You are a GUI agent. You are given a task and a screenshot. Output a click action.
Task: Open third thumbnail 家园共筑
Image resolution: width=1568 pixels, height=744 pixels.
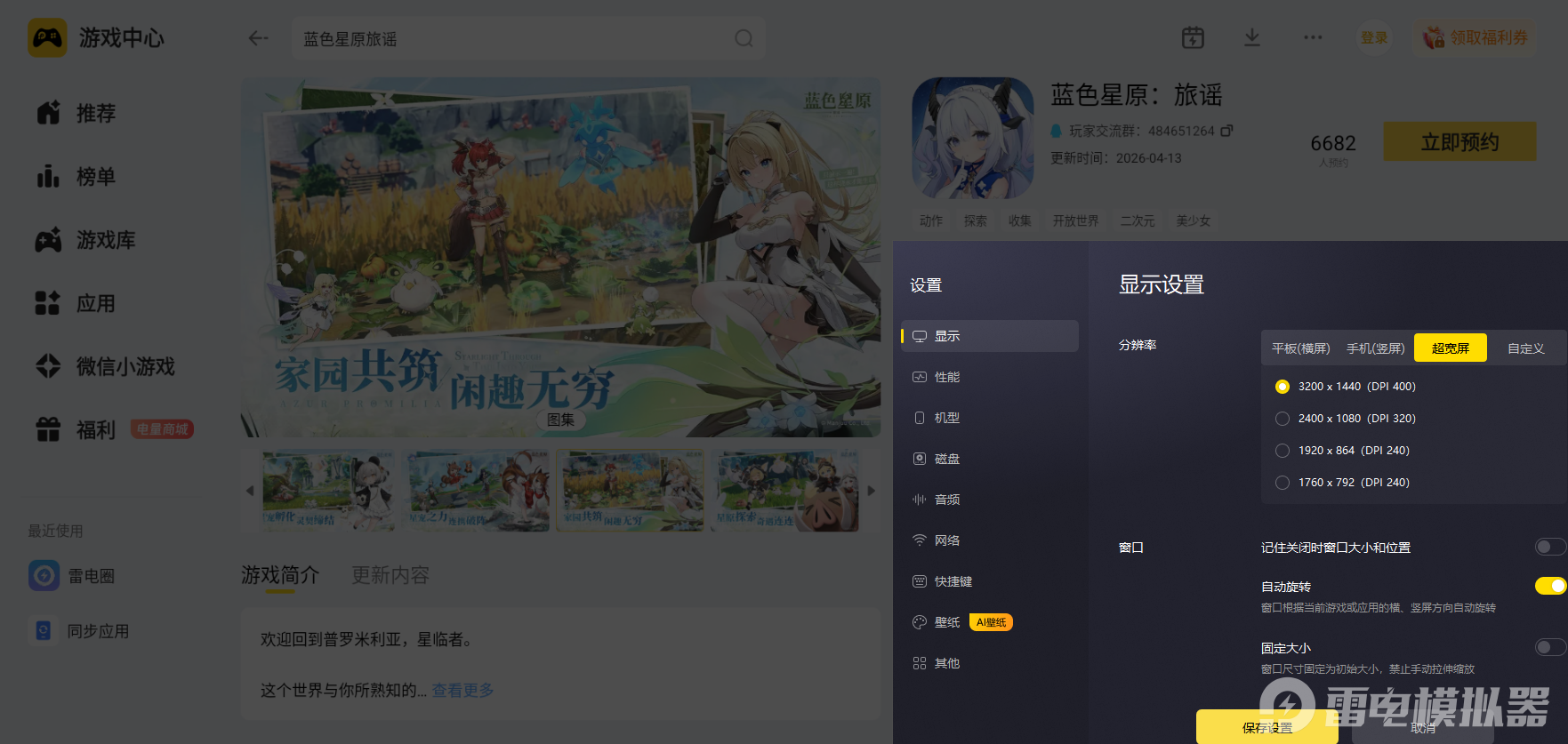[631, 491]
